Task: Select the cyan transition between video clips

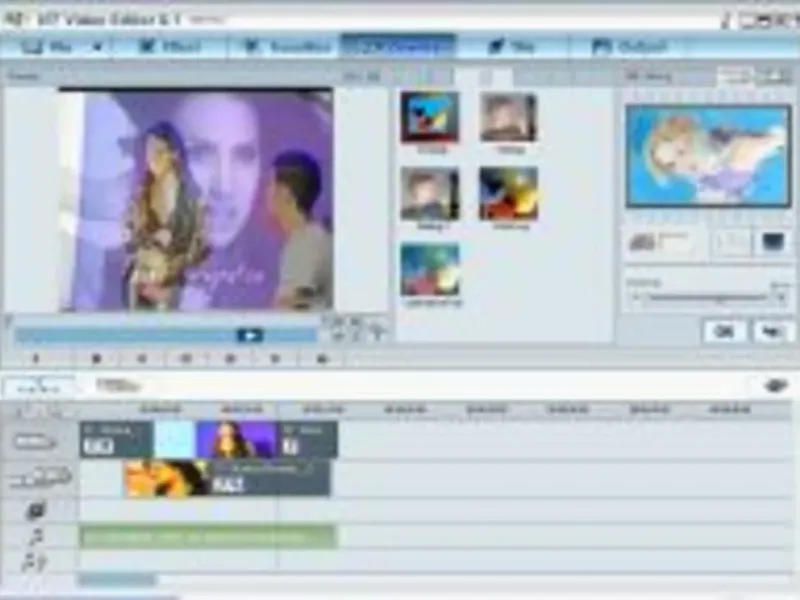Action: pos(174,440)
